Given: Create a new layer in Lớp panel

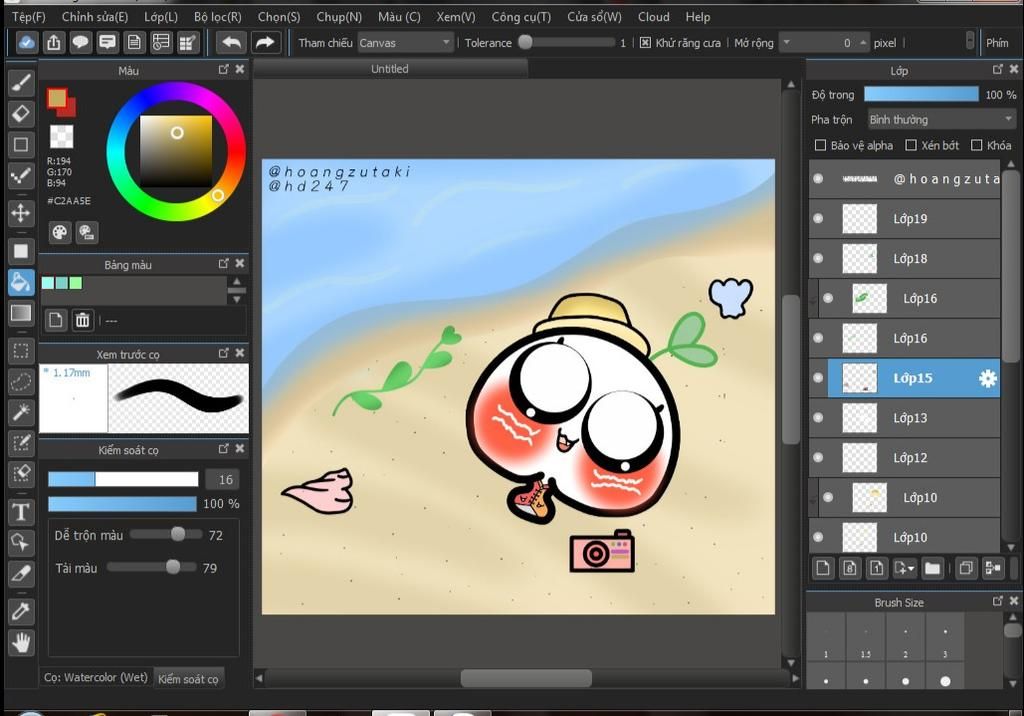Looking at the screenshot, I should pyautogui.click(x=823, y=568).
